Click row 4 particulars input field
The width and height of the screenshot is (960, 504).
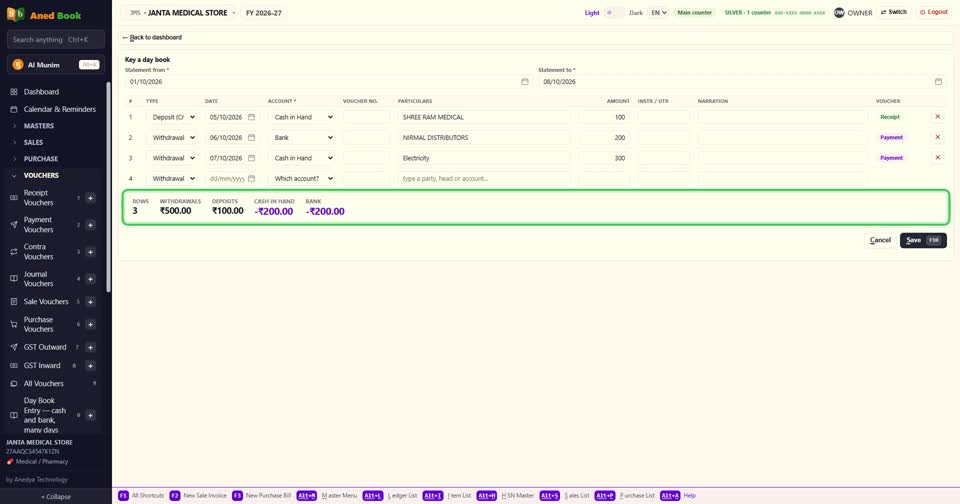tap(484, 179)
